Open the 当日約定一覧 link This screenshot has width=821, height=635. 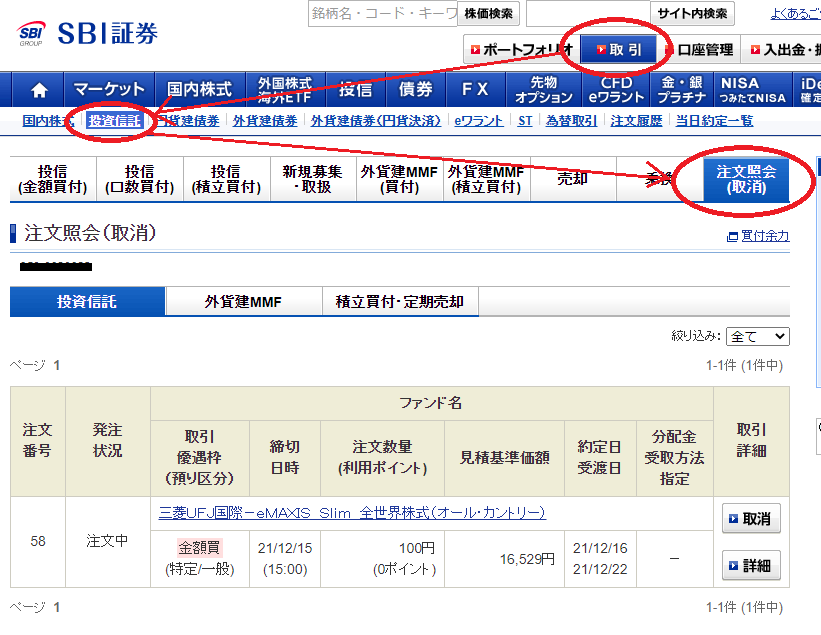tap(714, 121)
